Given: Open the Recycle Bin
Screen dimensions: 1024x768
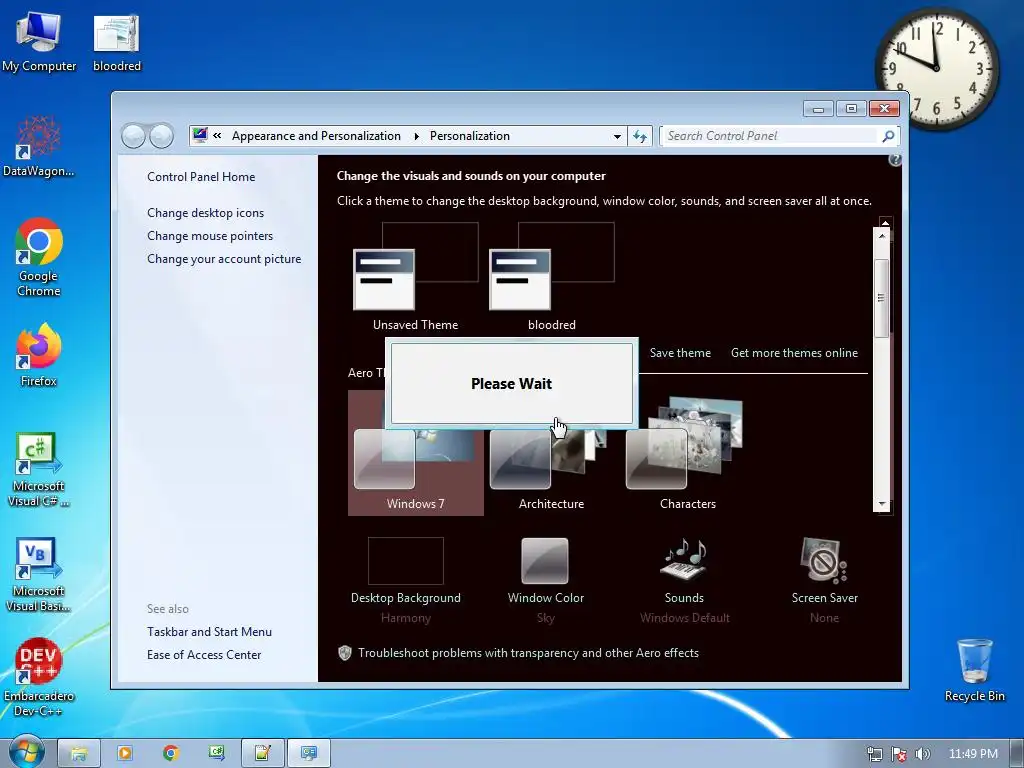Looking at the screenshot, I should [x=974, y=670].
